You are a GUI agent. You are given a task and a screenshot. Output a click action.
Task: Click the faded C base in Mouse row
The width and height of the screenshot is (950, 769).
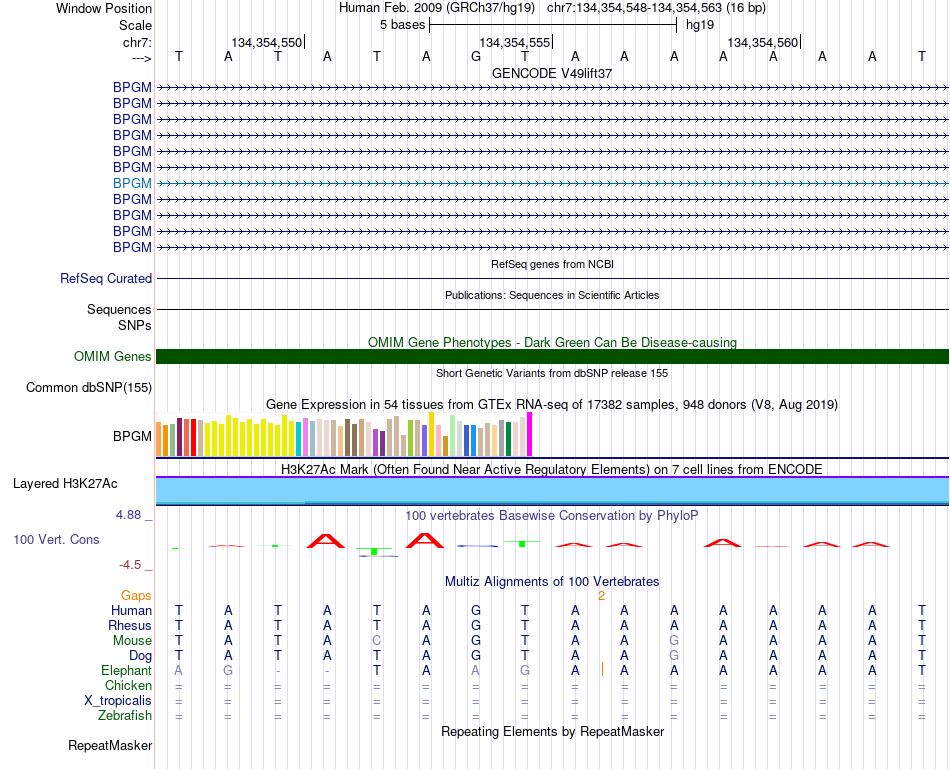[377, 641]
